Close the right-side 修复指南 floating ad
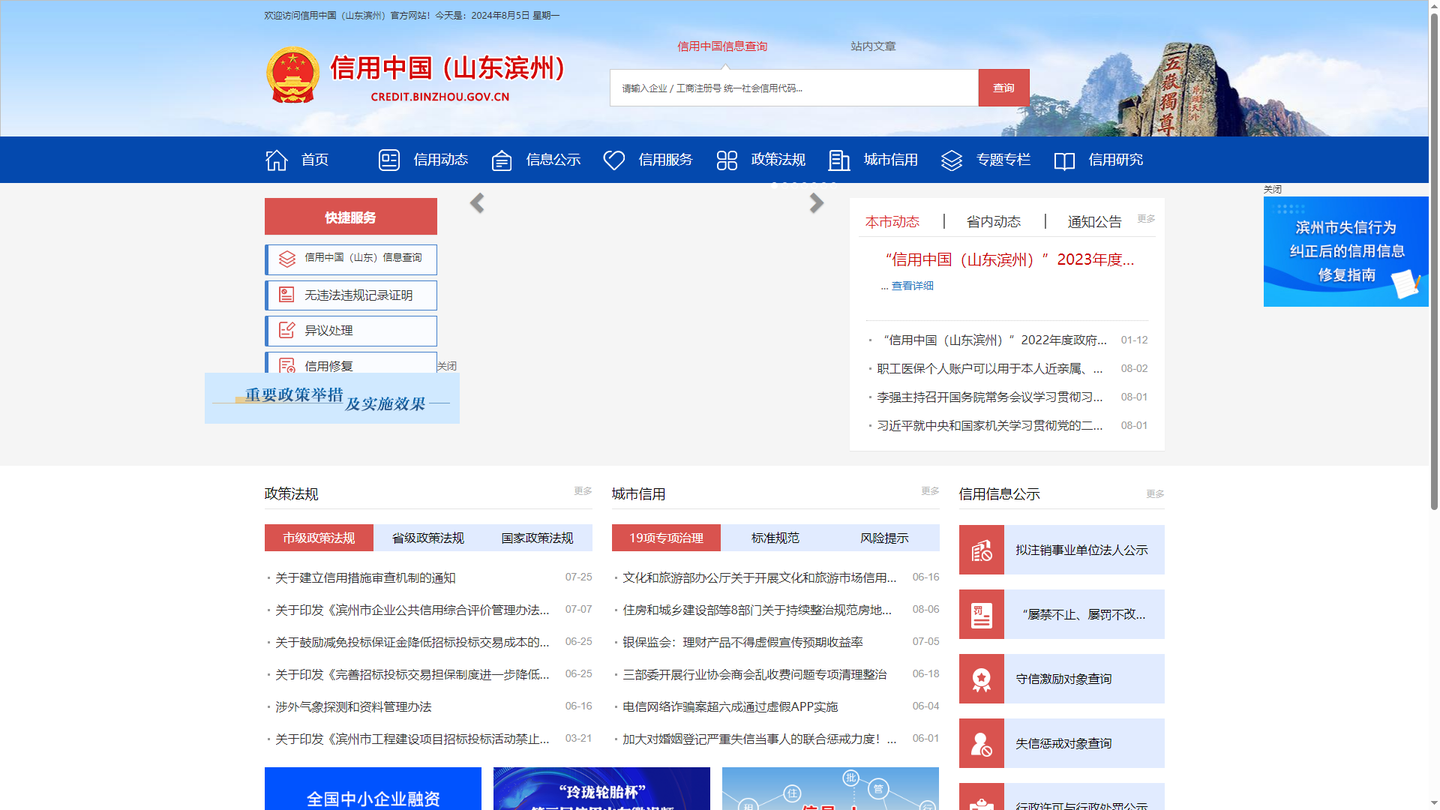Viewport: 1440px width, 810px height. [x=1272, y=189]
